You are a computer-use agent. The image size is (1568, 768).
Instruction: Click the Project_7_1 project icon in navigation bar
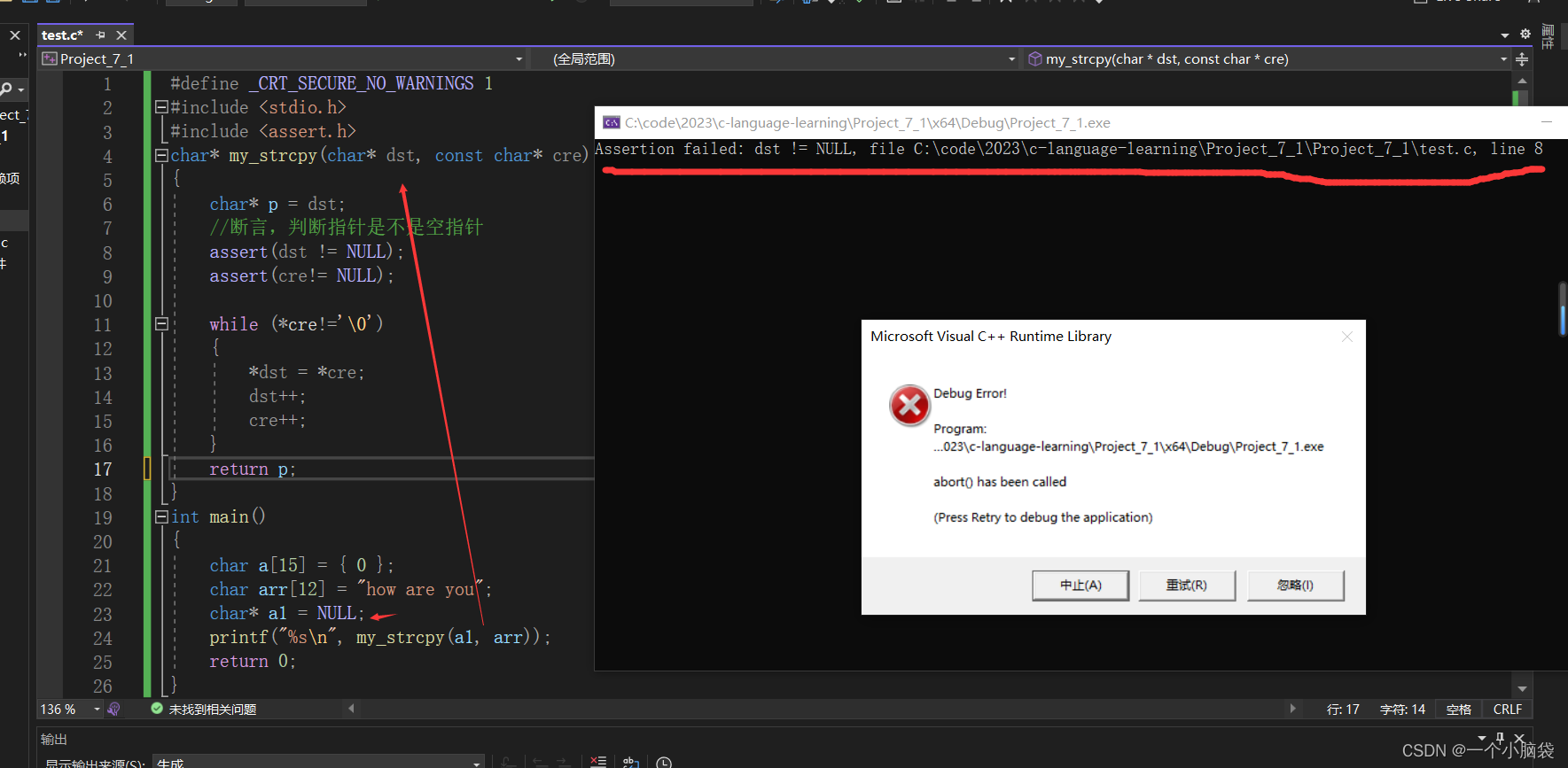click(50, 59)
